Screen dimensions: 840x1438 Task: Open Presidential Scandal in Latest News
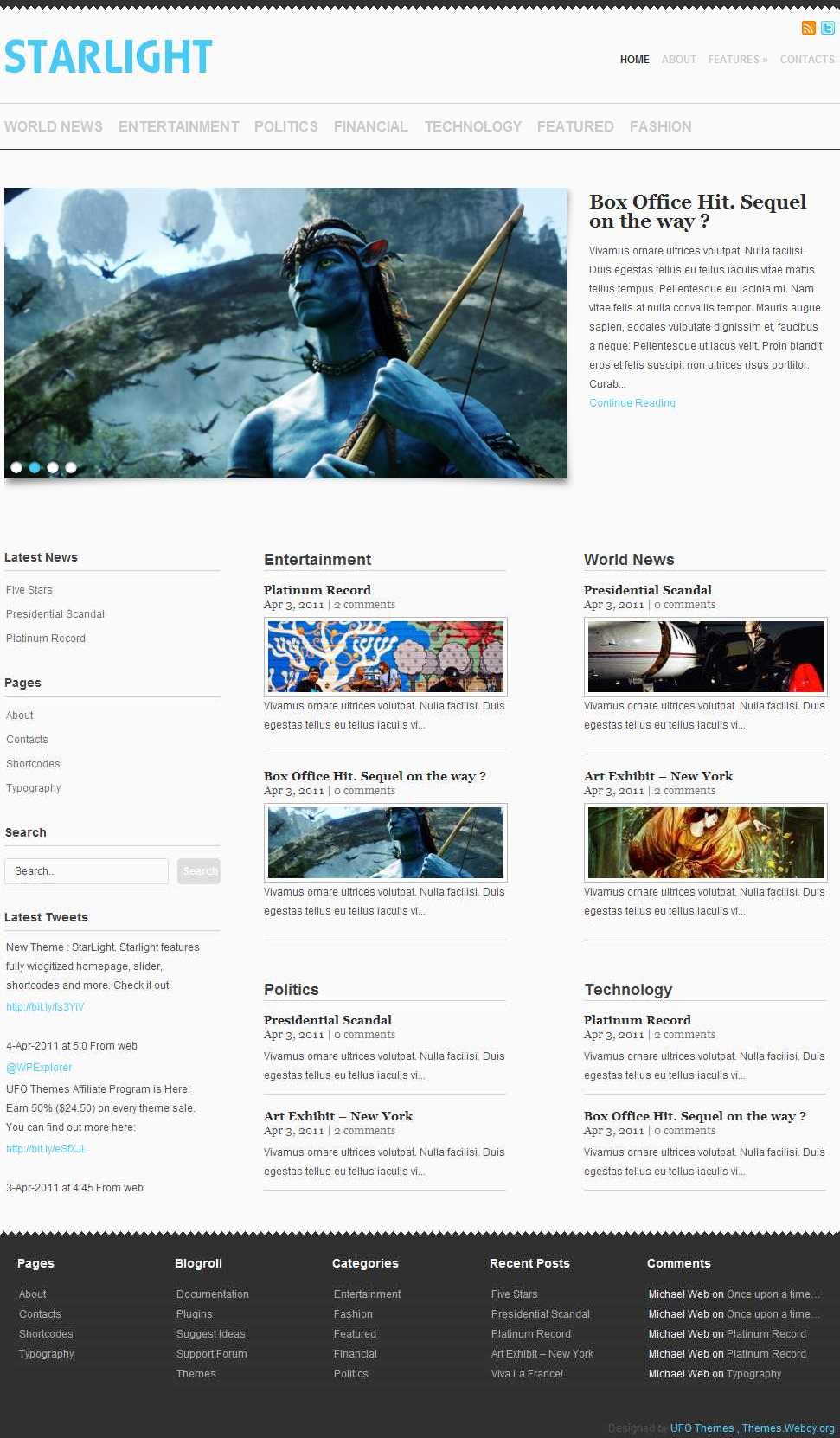55,614
